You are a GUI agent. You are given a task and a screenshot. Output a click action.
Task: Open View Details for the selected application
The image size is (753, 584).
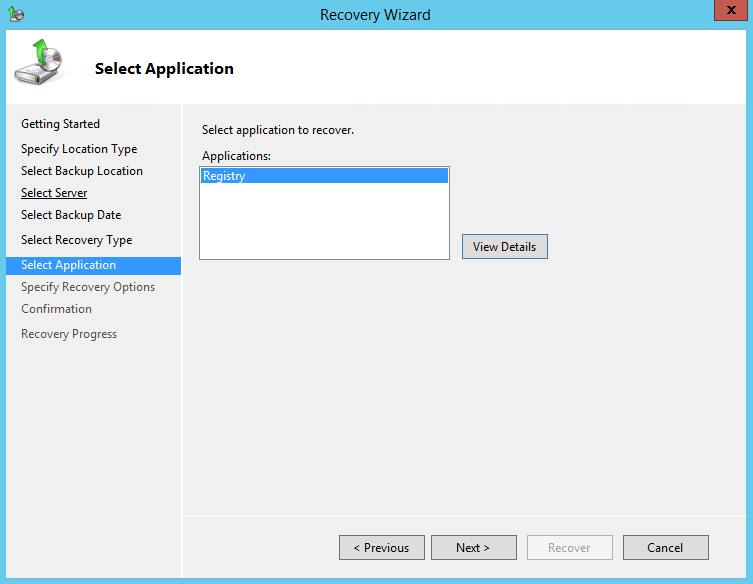click(504, 246)
